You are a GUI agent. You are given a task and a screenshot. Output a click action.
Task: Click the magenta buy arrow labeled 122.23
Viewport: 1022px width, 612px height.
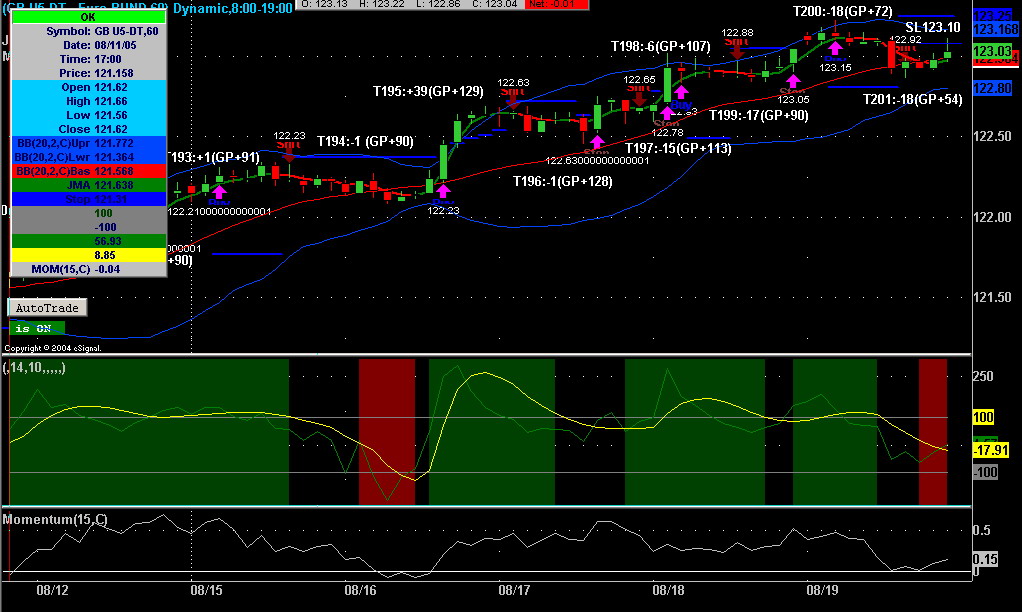point(443,191)
